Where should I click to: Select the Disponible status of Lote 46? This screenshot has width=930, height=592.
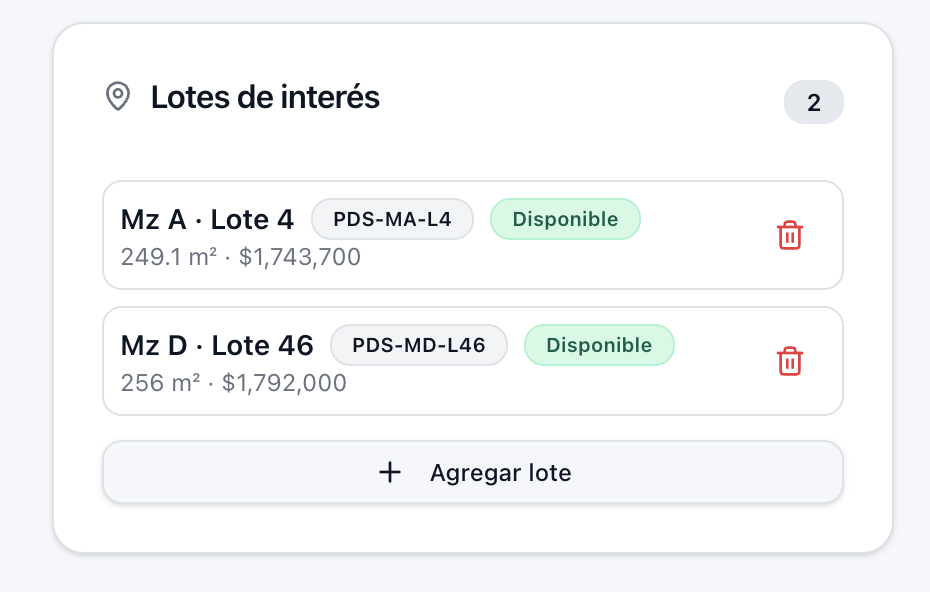pos(599,345)
